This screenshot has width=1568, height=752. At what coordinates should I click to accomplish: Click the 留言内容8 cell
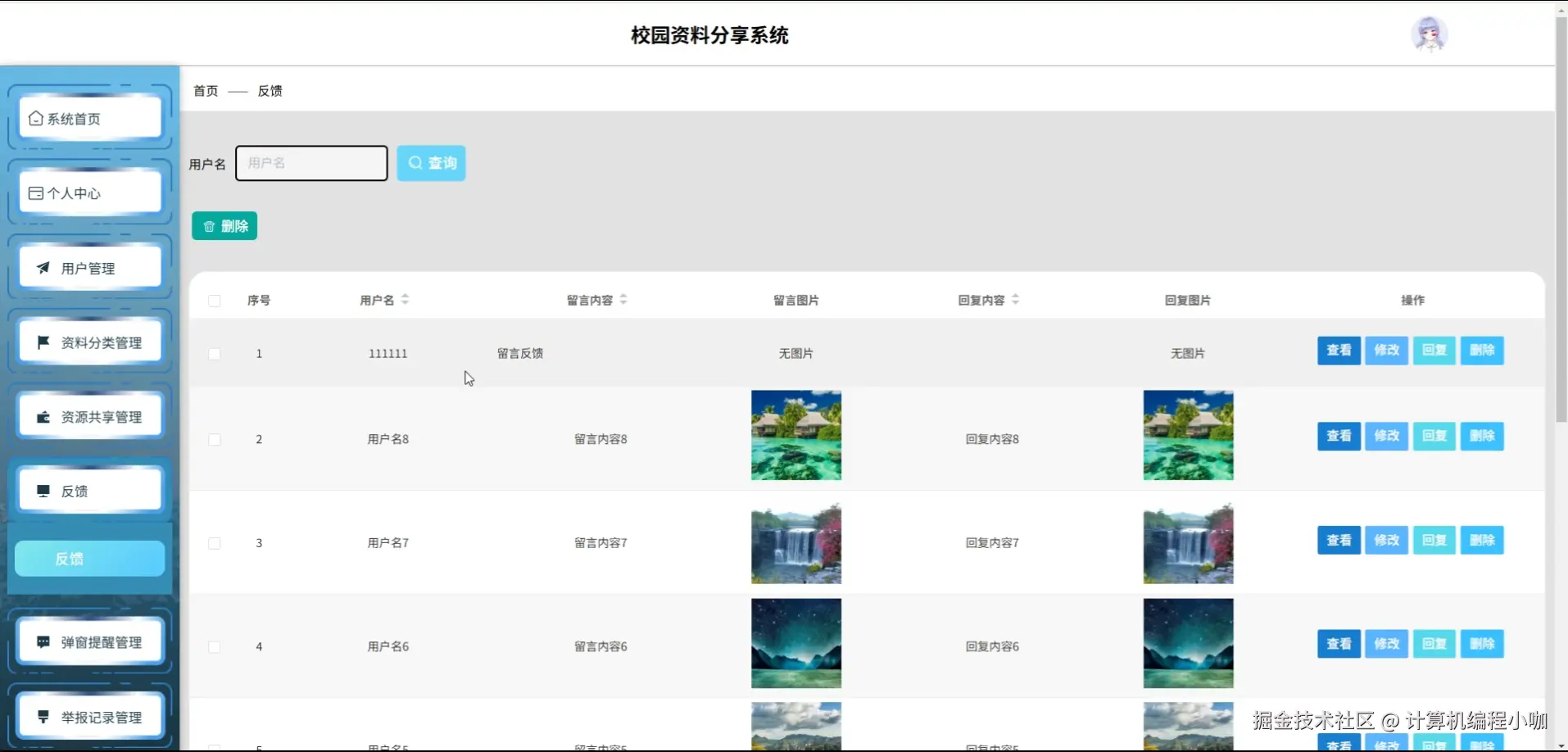pyautogui.click(x=600, y=439)
